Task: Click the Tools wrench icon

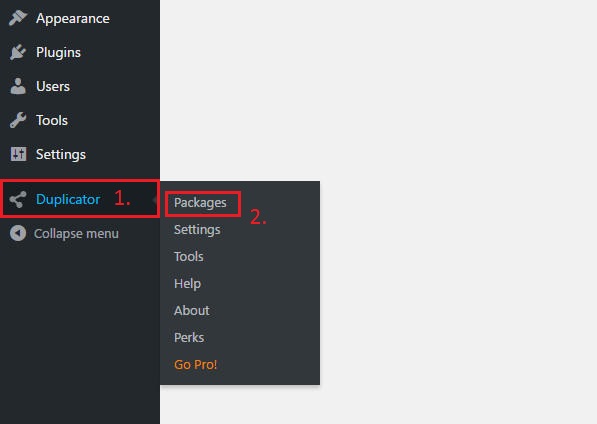Action: pos(18,120)
